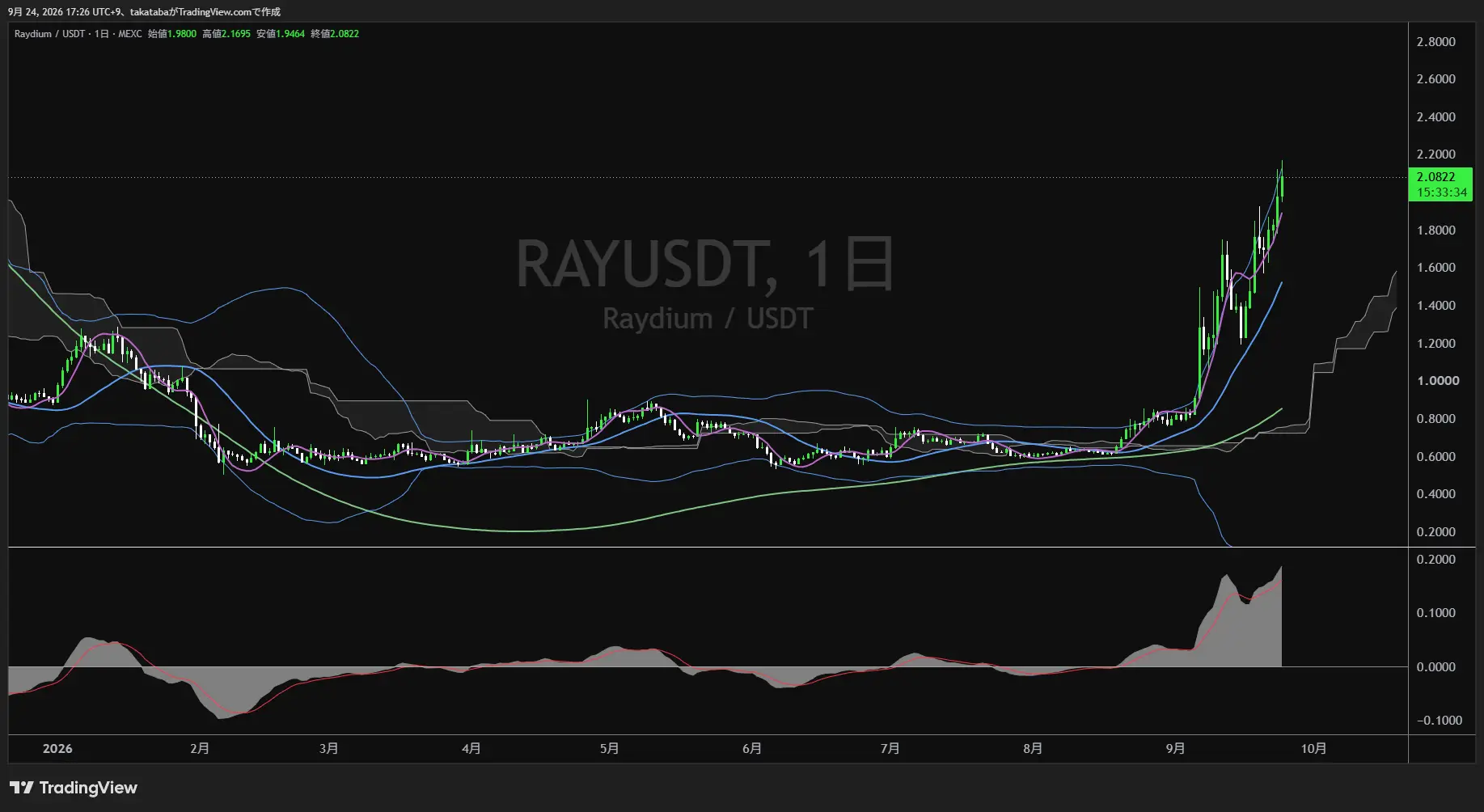Click the 0.1000 oscillator scale label
This screenshot has width=1484, height=812.
coord(1436,613)
